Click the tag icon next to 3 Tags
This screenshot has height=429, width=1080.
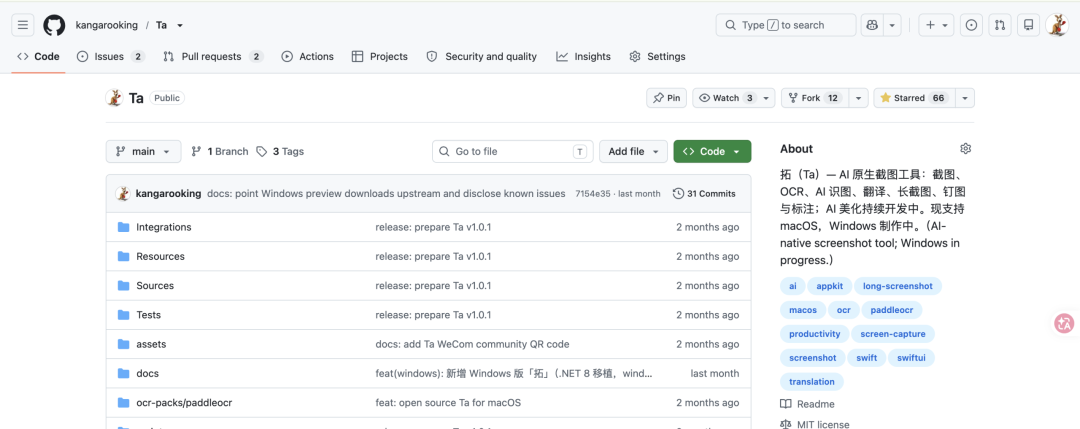pos(262,151)
